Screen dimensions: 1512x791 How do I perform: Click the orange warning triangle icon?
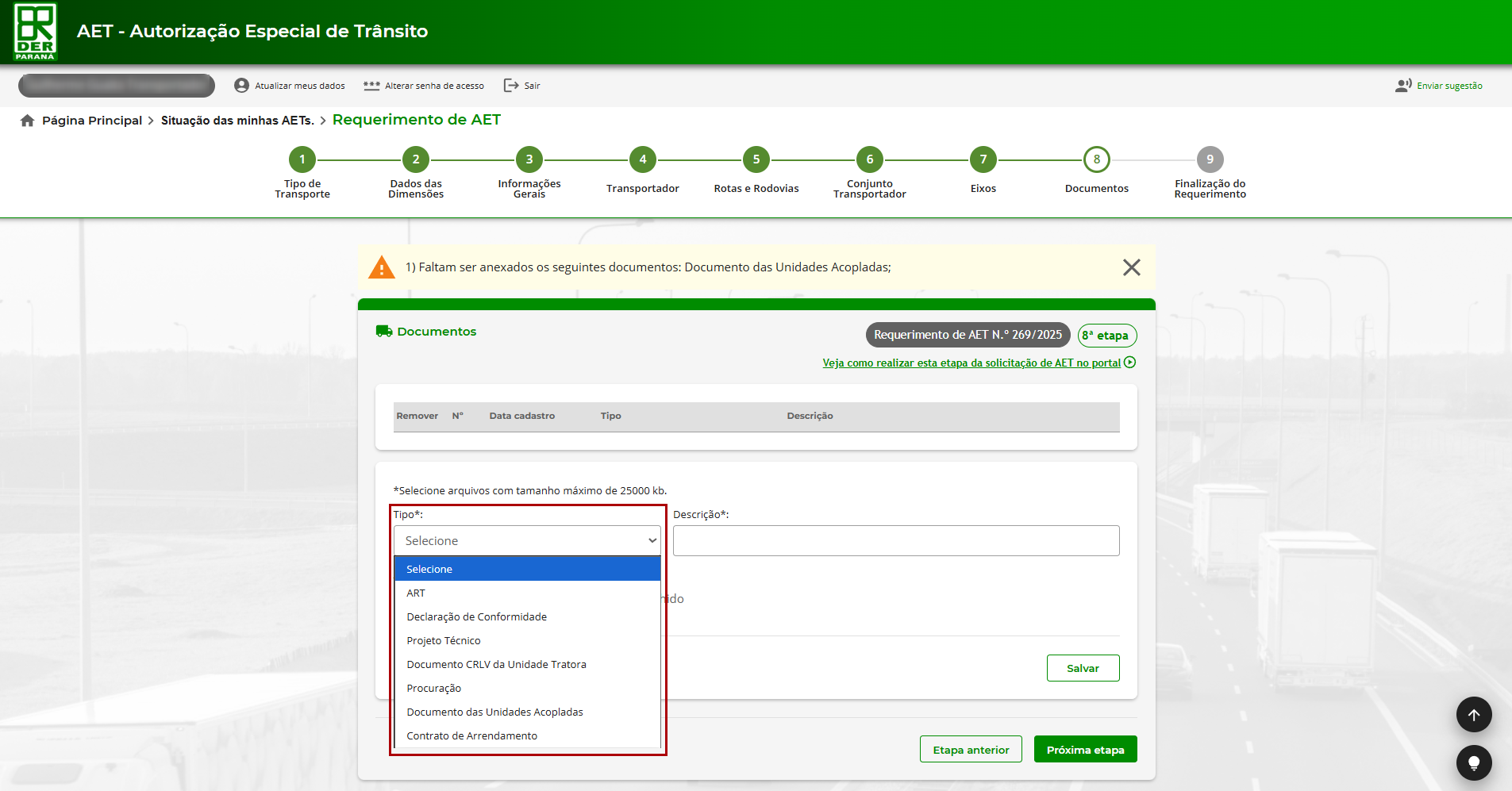point(382,267)
